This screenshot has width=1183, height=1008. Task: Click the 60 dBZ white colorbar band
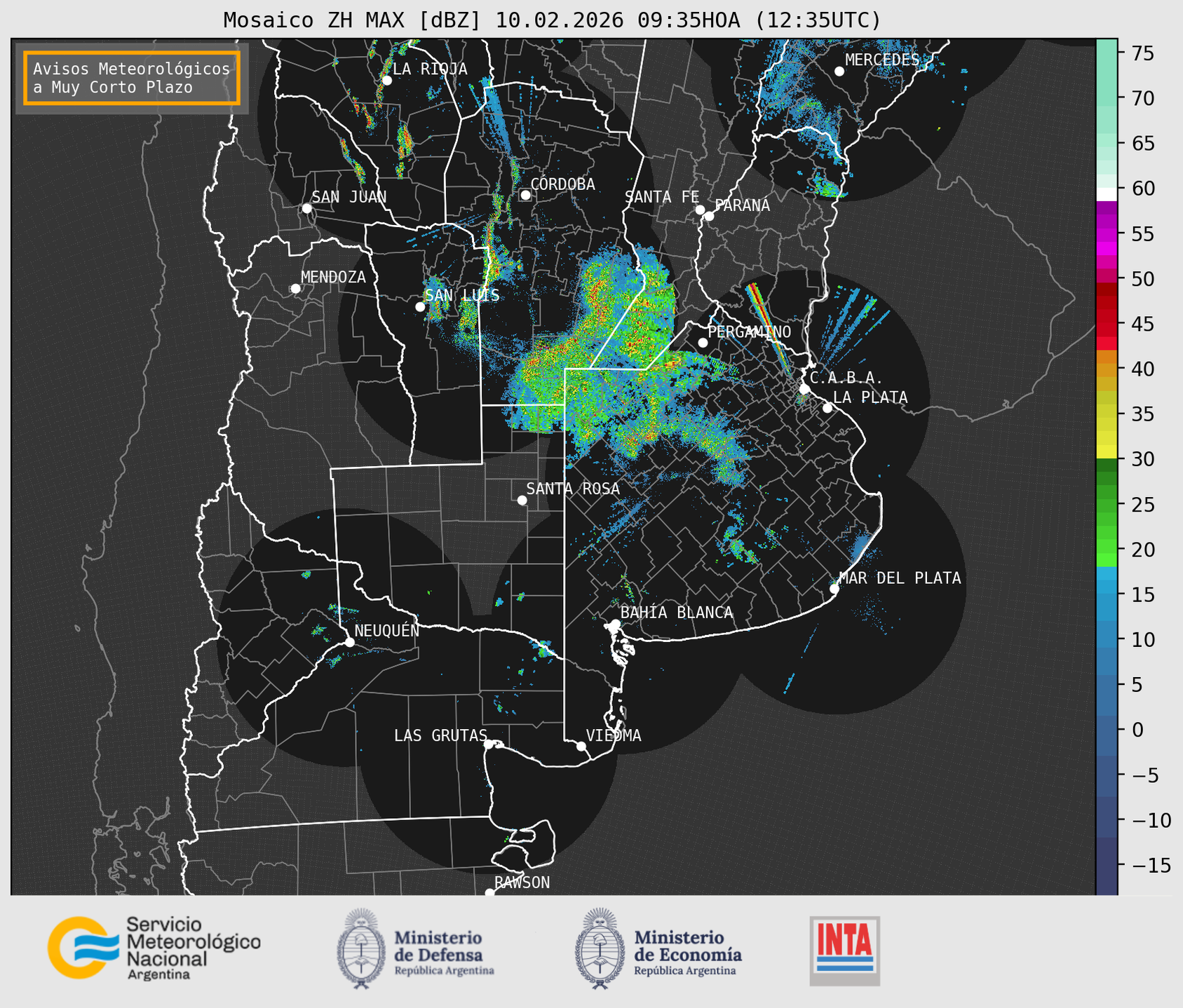coord(1106,193)
